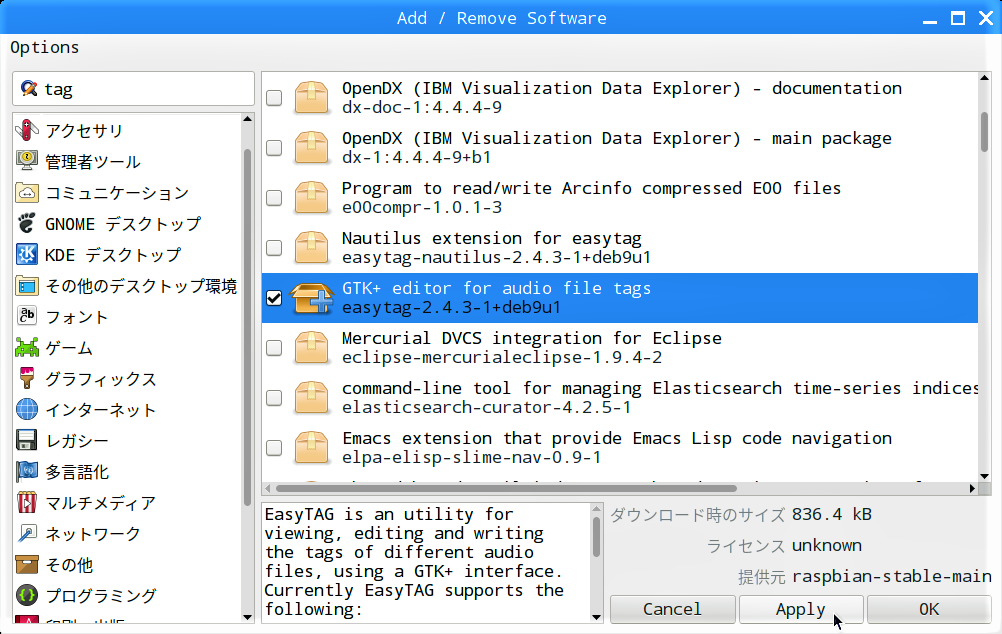Click the package icon for e00compr
1002x634 pixels.
(x=311, y=197)
